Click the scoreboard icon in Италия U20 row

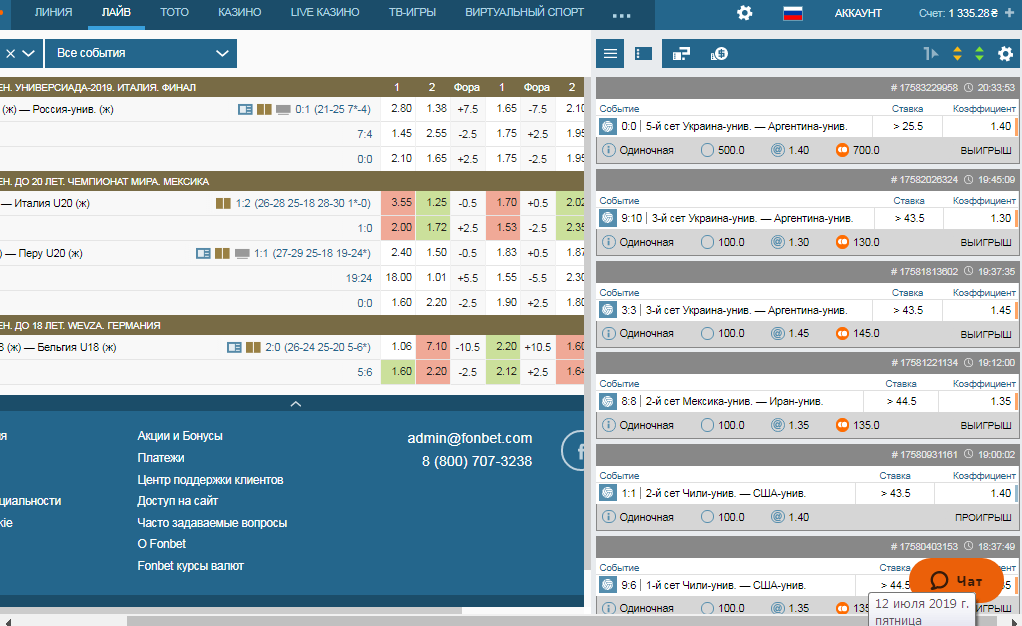click(223, 203)
